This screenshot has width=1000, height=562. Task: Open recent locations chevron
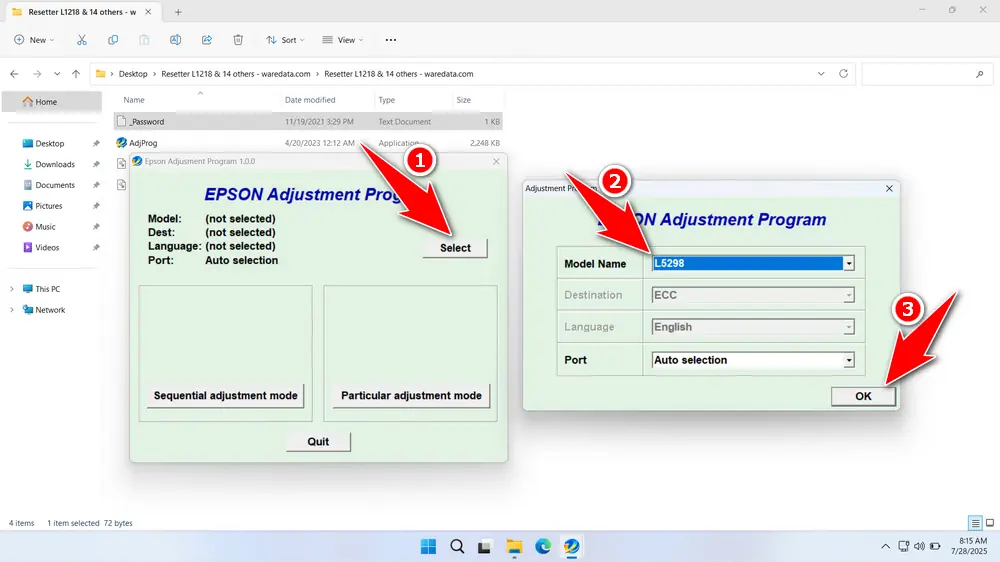(x=57, y=74)
